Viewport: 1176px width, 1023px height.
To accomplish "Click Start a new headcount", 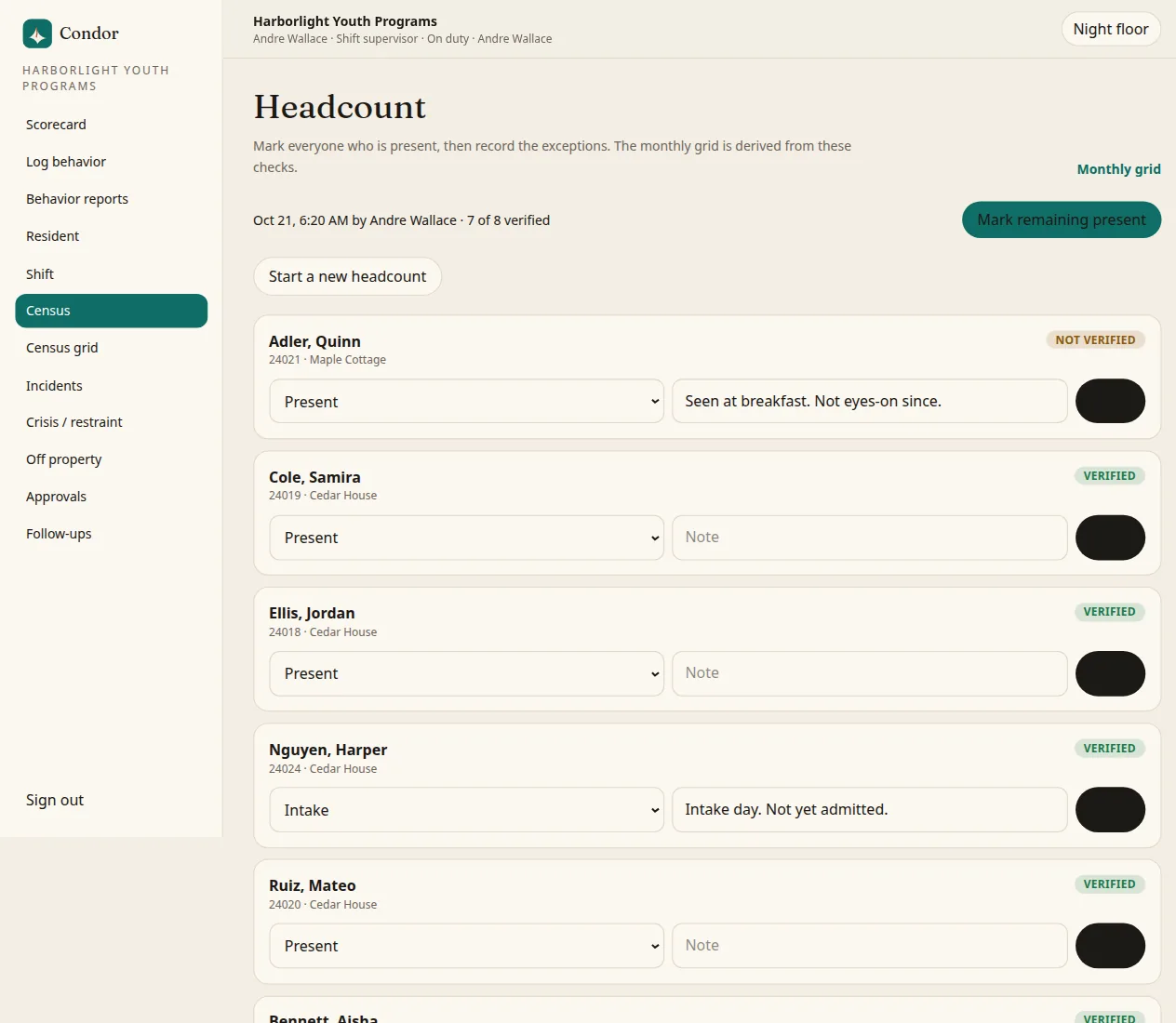I will (347, 276).
